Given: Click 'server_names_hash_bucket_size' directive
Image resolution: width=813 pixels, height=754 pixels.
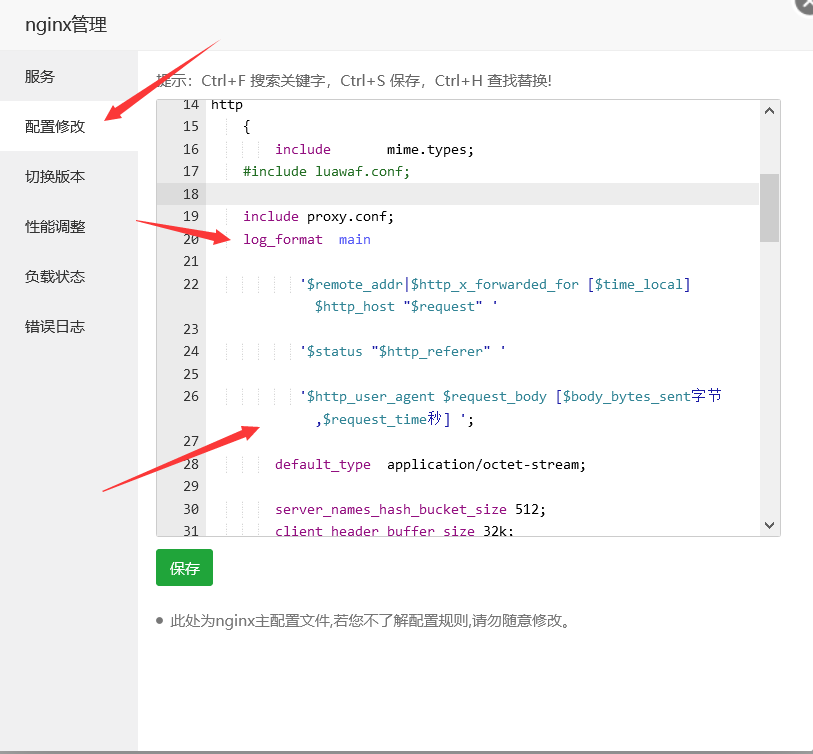Looking at the screenshot, I should pyautogui.click(x=390, y=509).
